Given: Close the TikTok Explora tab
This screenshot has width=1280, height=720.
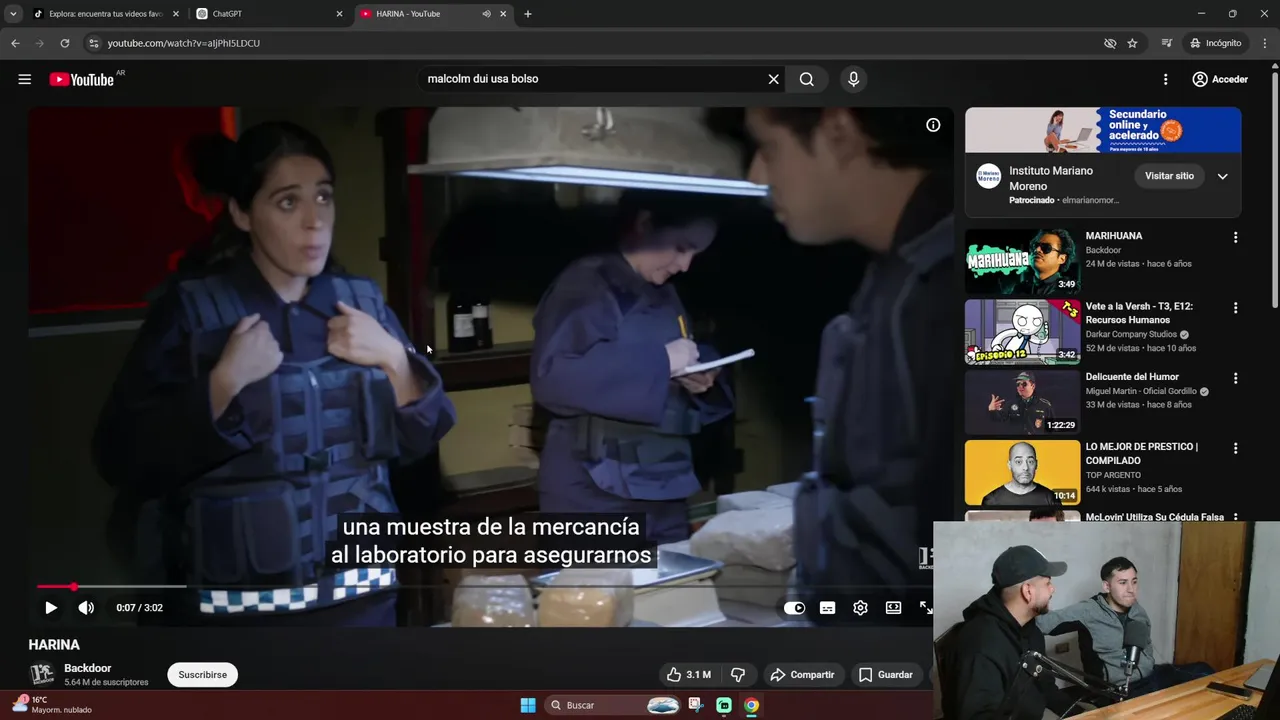Looking at the screenshot, I should 176,14.
